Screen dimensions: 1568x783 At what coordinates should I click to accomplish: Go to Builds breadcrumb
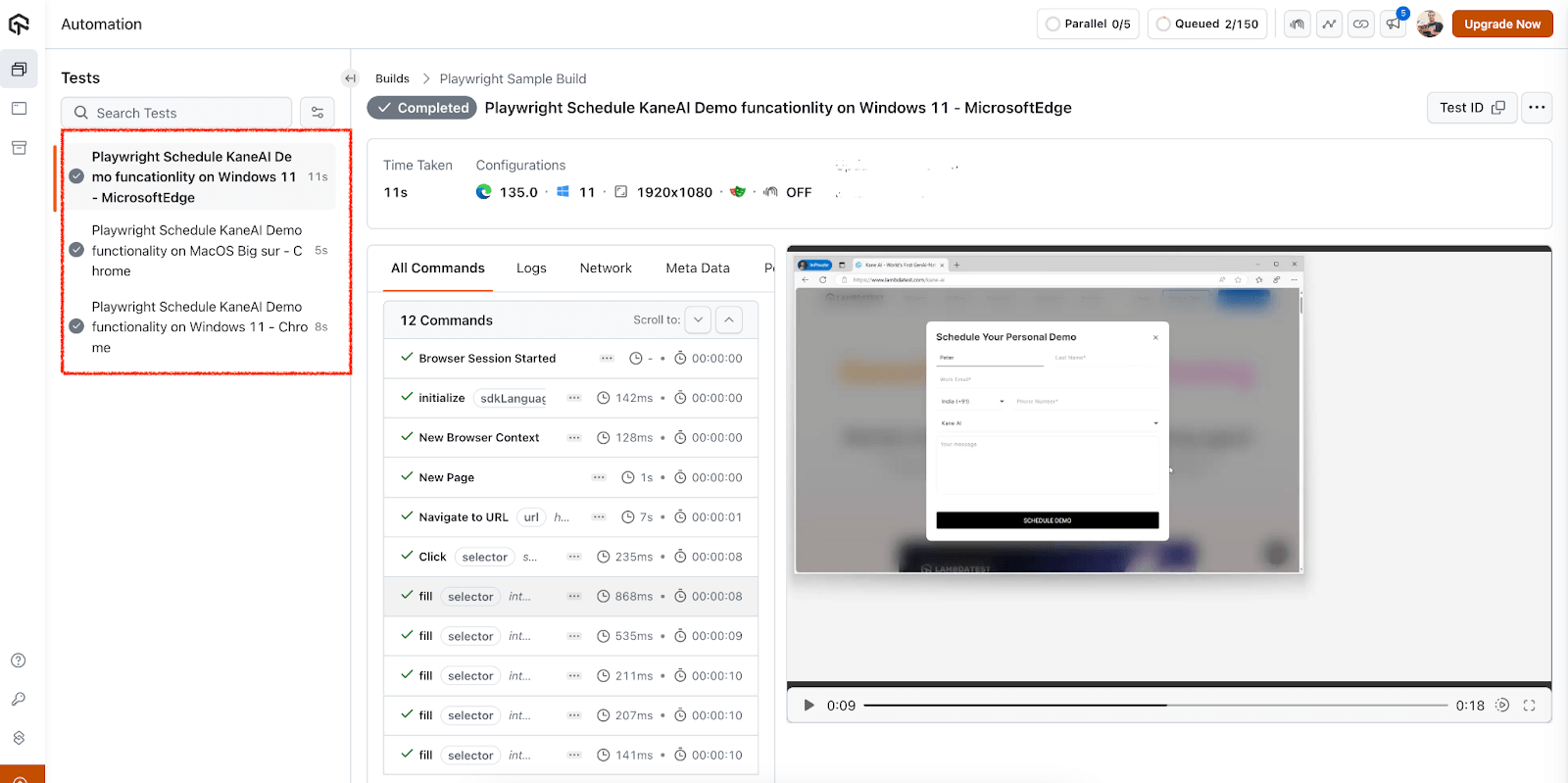(x=392, y=78)
